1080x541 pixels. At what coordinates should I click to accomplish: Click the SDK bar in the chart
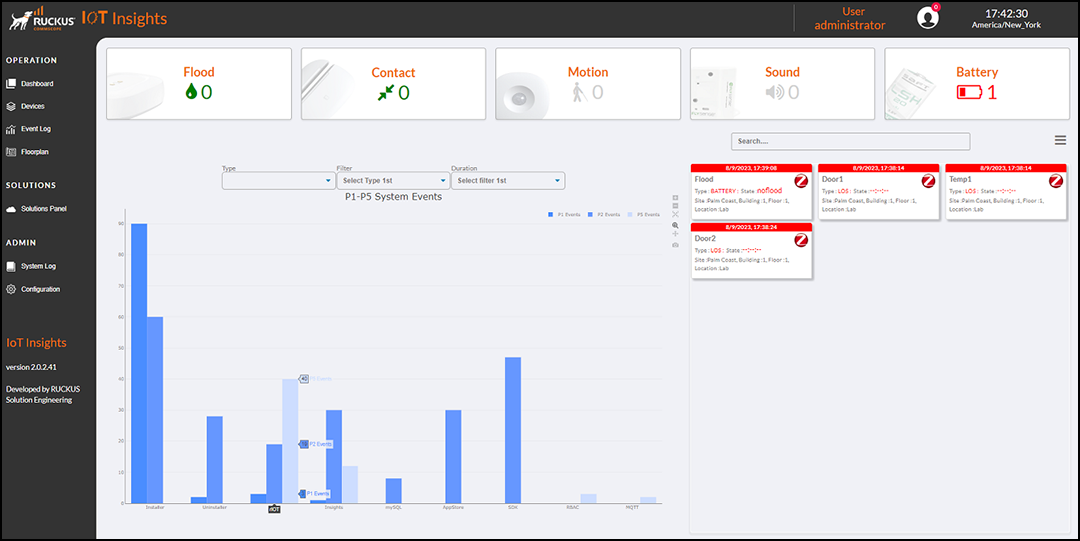coord(513,430)
